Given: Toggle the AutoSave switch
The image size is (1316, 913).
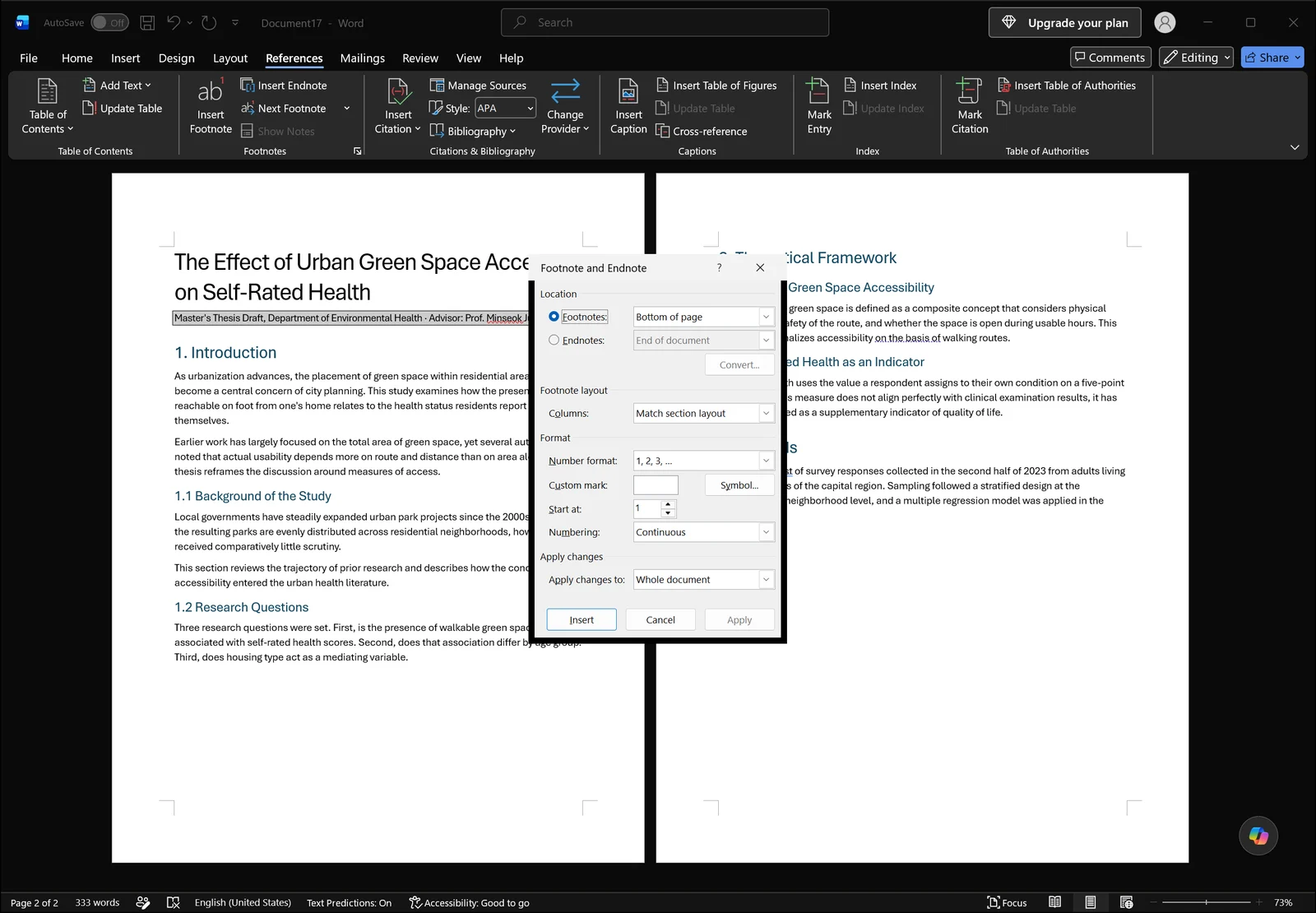Looking at the screenshot, I should [109, 23].
